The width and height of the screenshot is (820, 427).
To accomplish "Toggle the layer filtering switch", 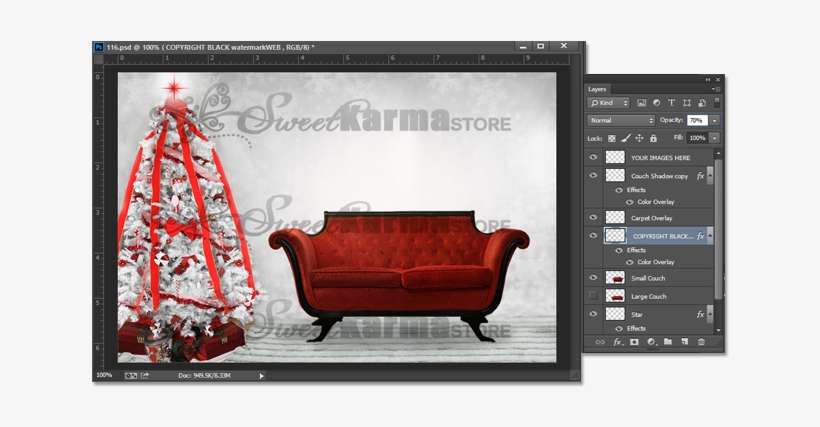I will pos(717,101).
